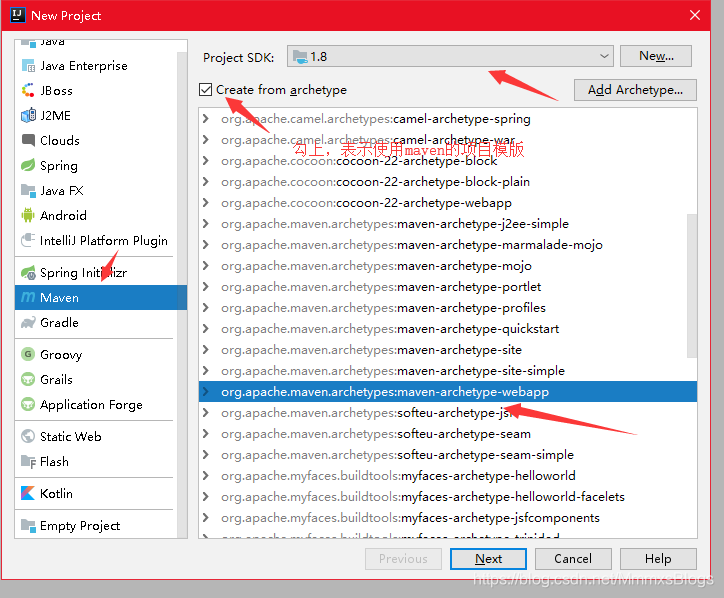
Task: Select cocoon-22-archetype-webapp row
Action: (447, 203)
